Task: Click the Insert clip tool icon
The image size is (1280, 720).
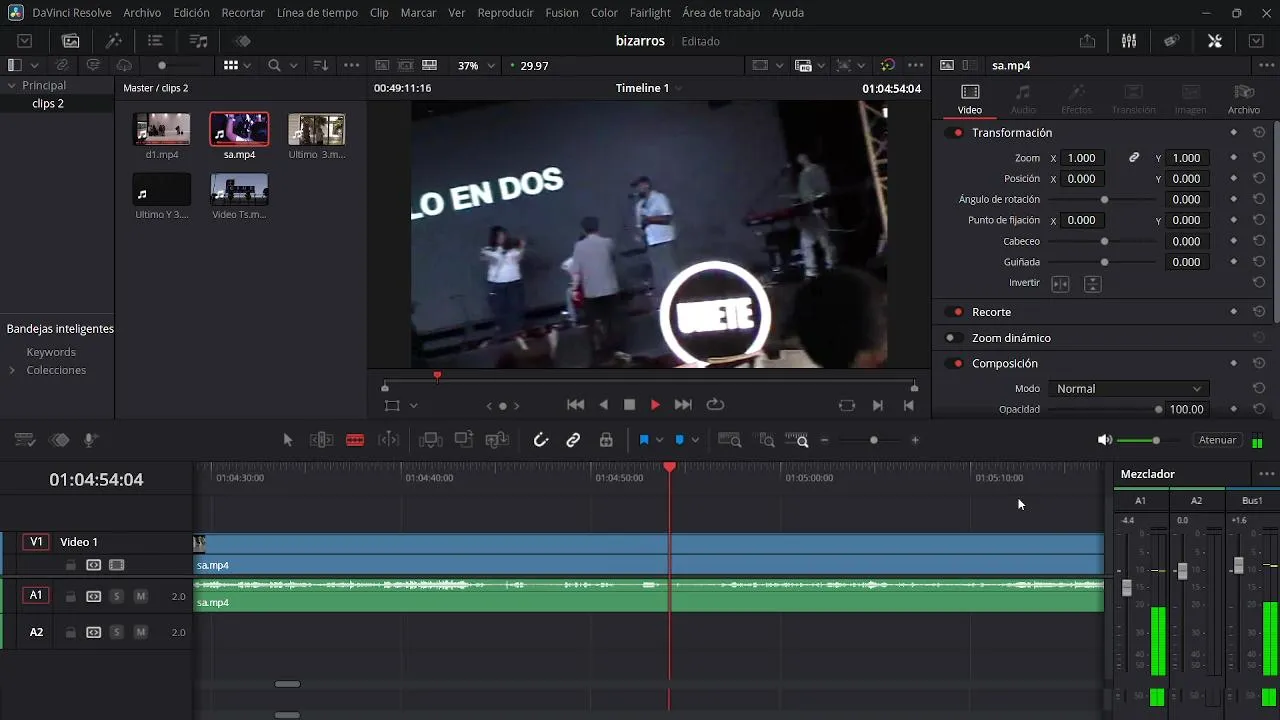Action: pos(431,440)
